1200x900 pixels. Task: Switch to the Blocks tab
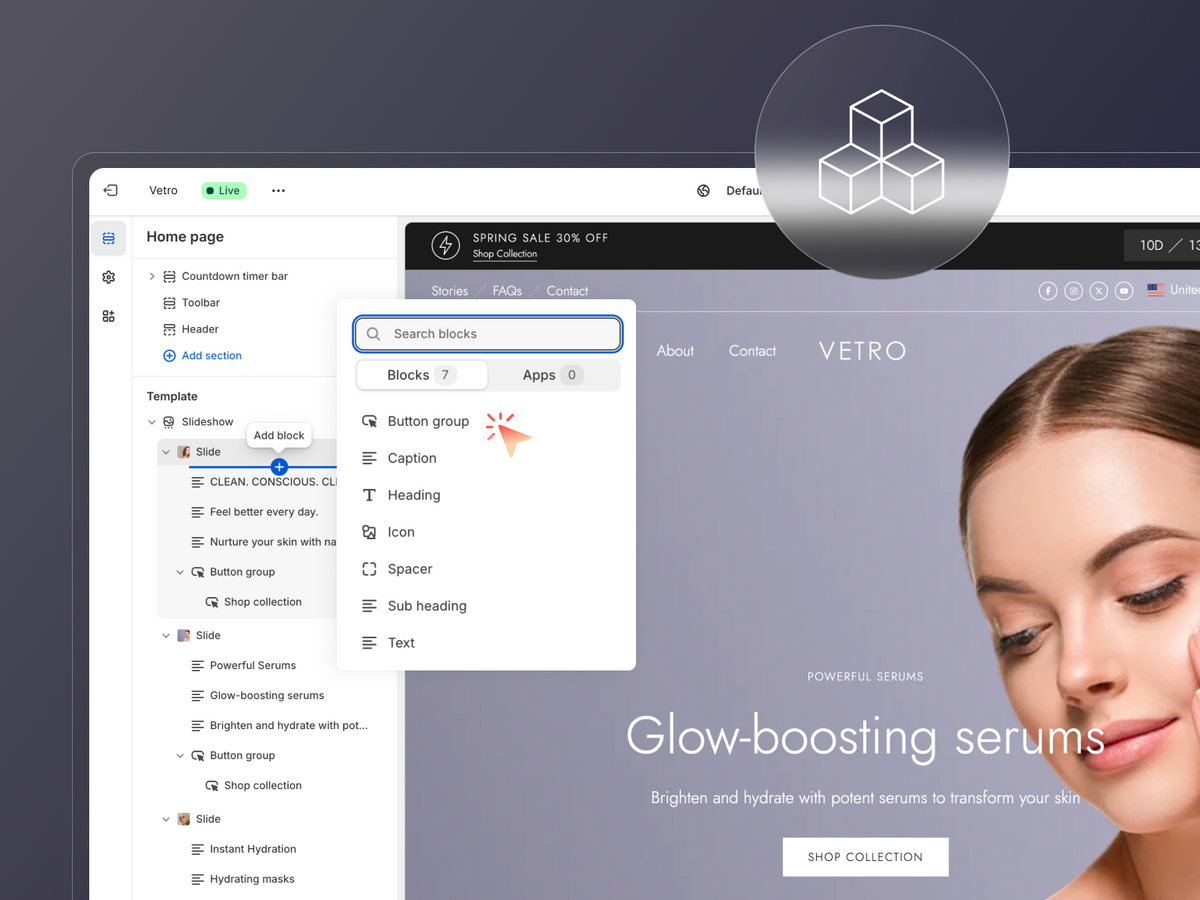pos(422,375)
